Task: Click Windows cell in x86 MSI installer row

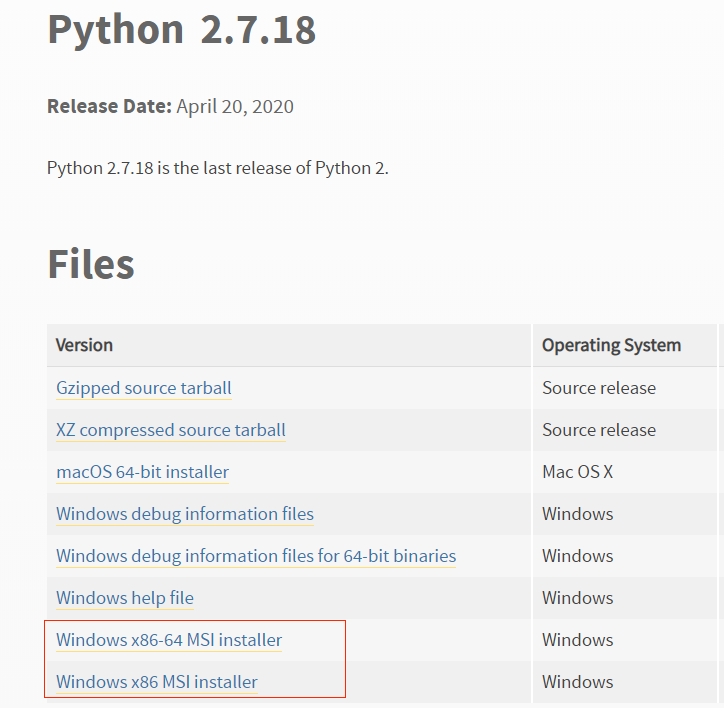Action: (x=577, y=682)
